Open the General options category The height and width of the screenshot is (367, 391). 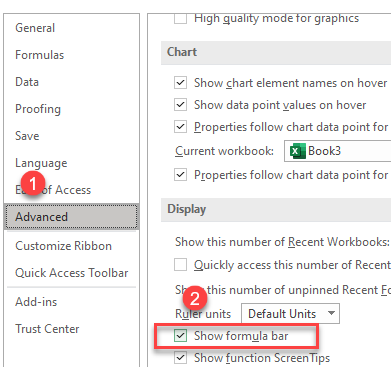[x=35, y=28]
